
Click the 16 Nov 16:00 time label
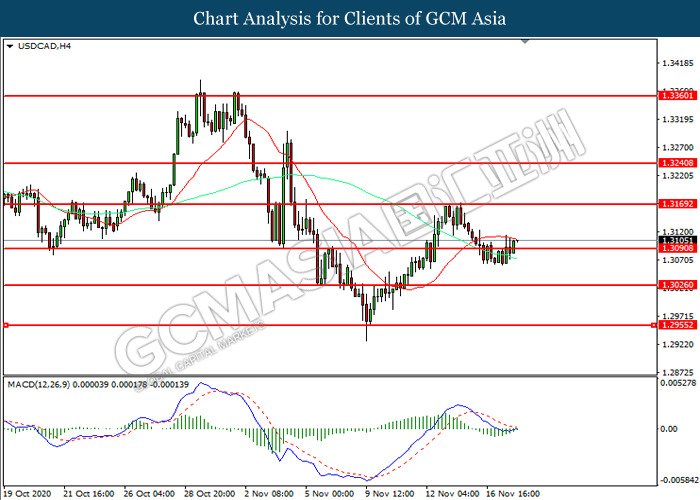point(513,494)
